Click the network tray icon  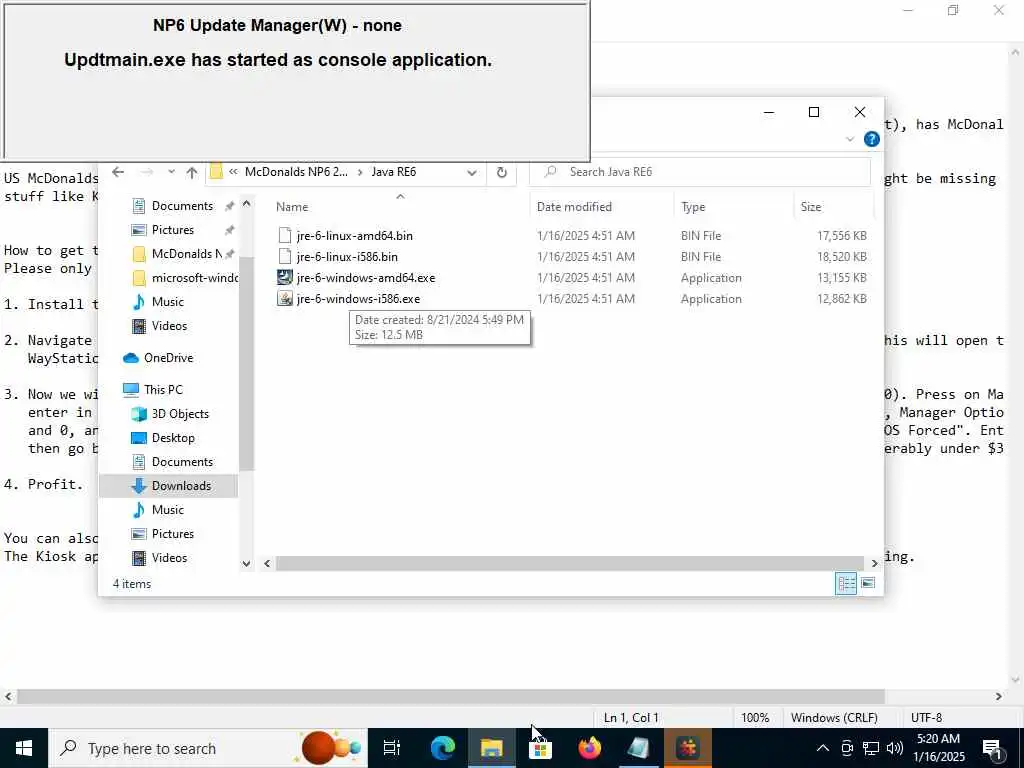tap(871, 748)
